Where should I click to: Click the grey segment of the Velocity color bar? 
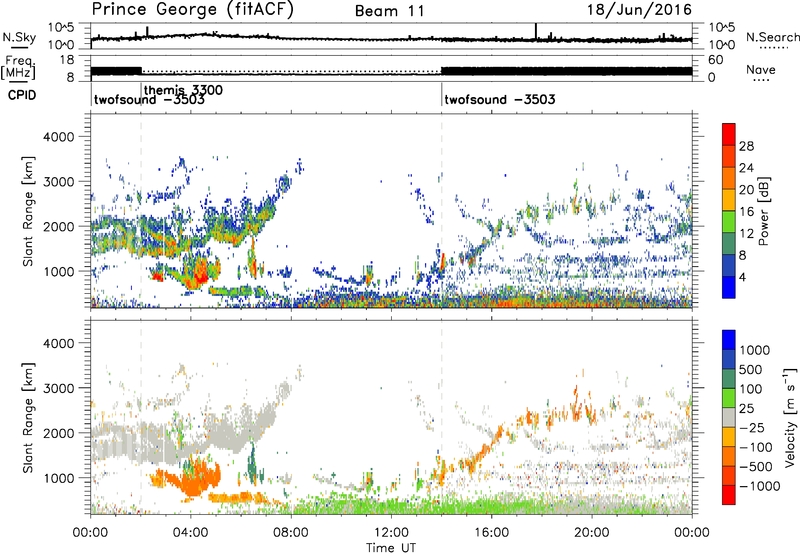tap(729, 417)
